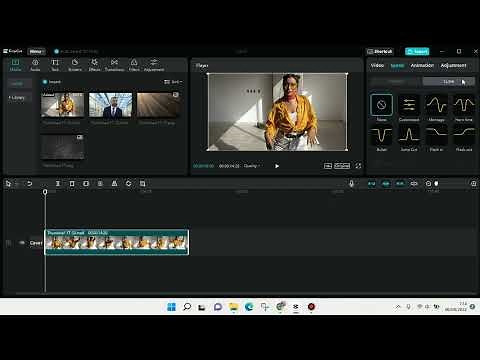480x360 pixels.
Task: Open the Text tab
Action: pyautogui.click(x=55, y=65)
